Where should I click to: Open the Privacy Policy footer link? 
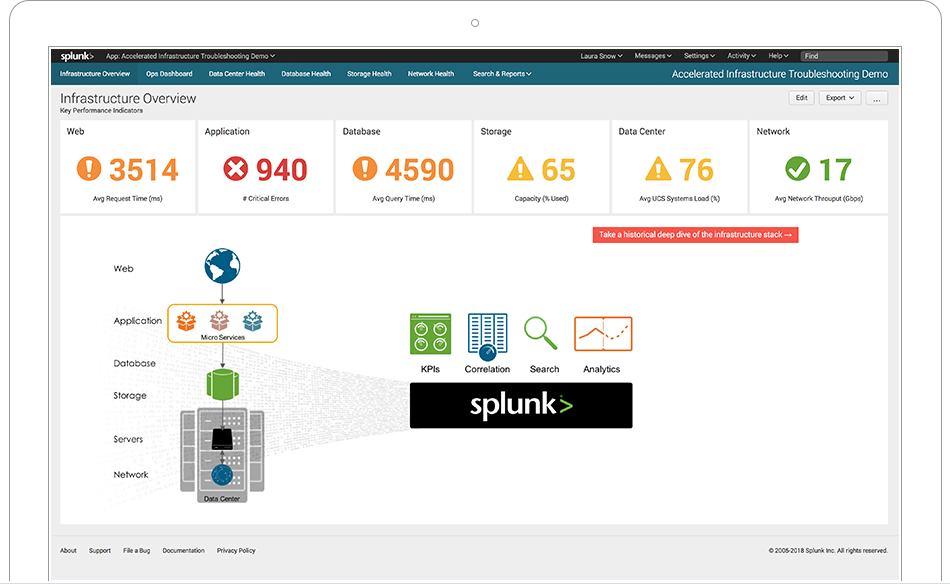[236, 550]
